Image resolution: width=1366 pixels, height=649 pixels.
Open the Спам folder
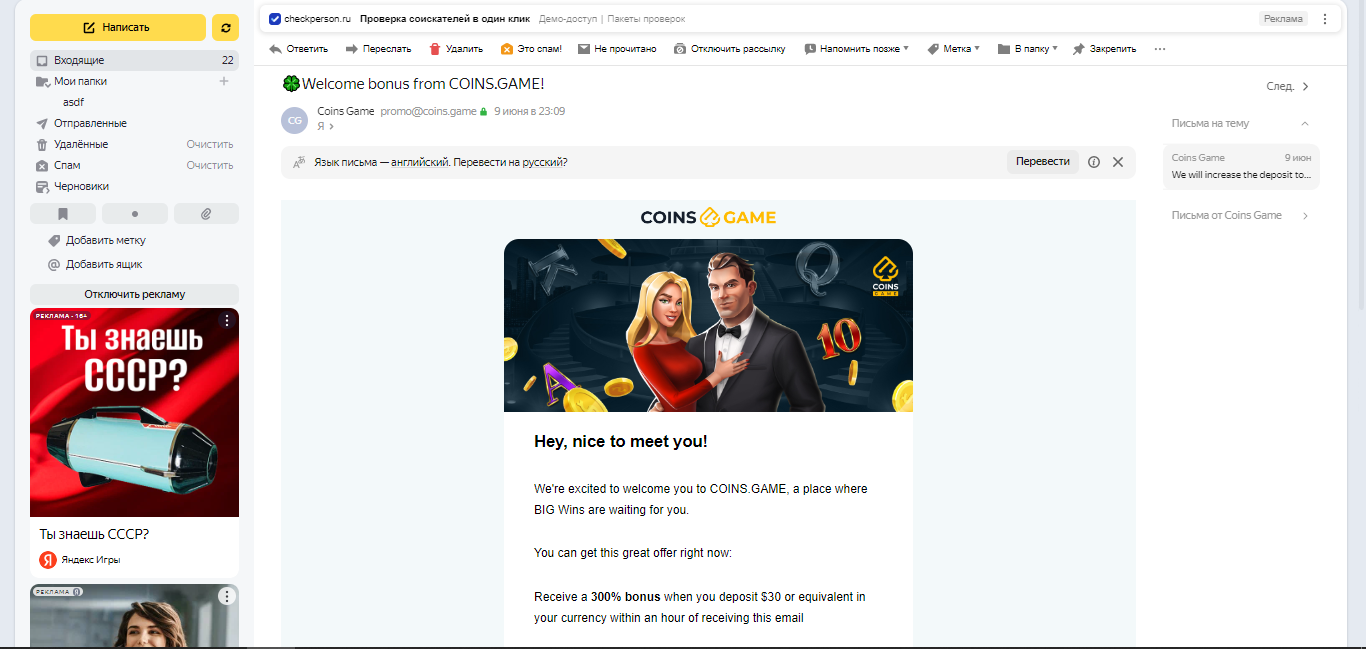click(x=67, y=165)
